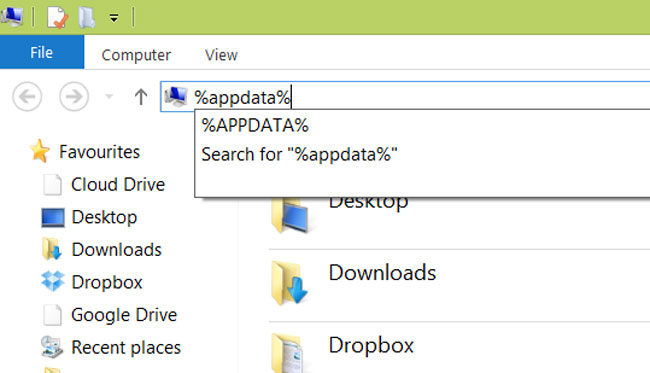Image resolution: width=650 pixels, height=373 pixels.
Task: Open Downloads in the sidebar
Action: point(116,249)
